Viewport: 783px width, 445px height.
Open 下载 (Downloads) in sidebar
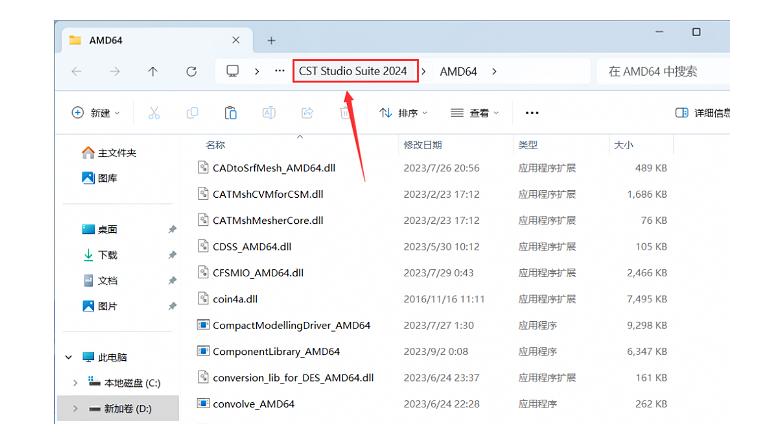click(x=99, y=255)
